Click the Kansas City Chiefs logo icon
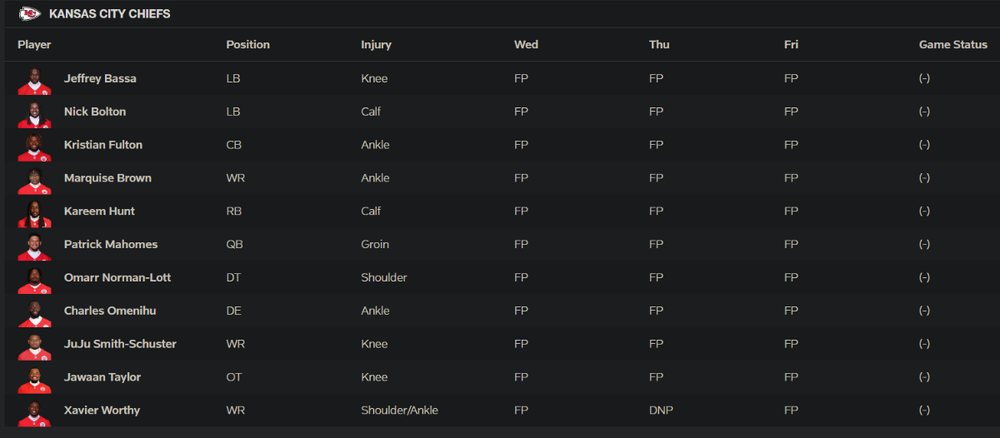This screenshot has width=1000, height=438. (29, 14)
